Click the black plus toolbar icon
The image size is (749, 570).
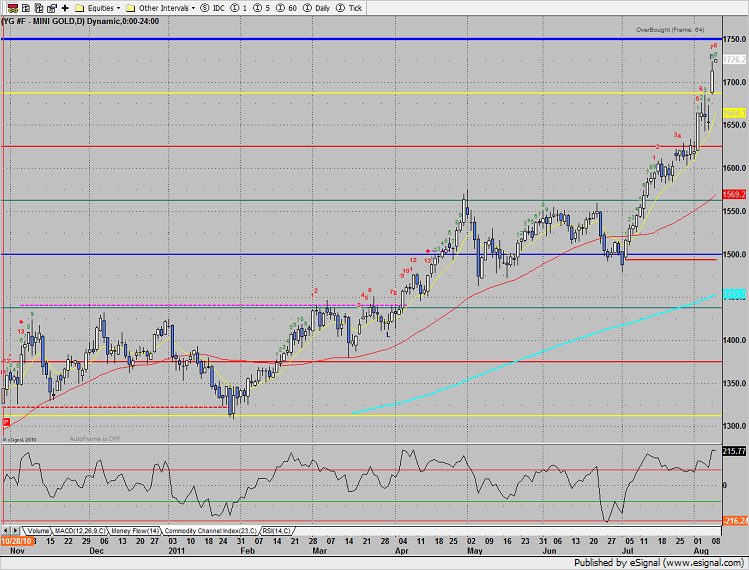pyautogui.click(x=65, y=8)
